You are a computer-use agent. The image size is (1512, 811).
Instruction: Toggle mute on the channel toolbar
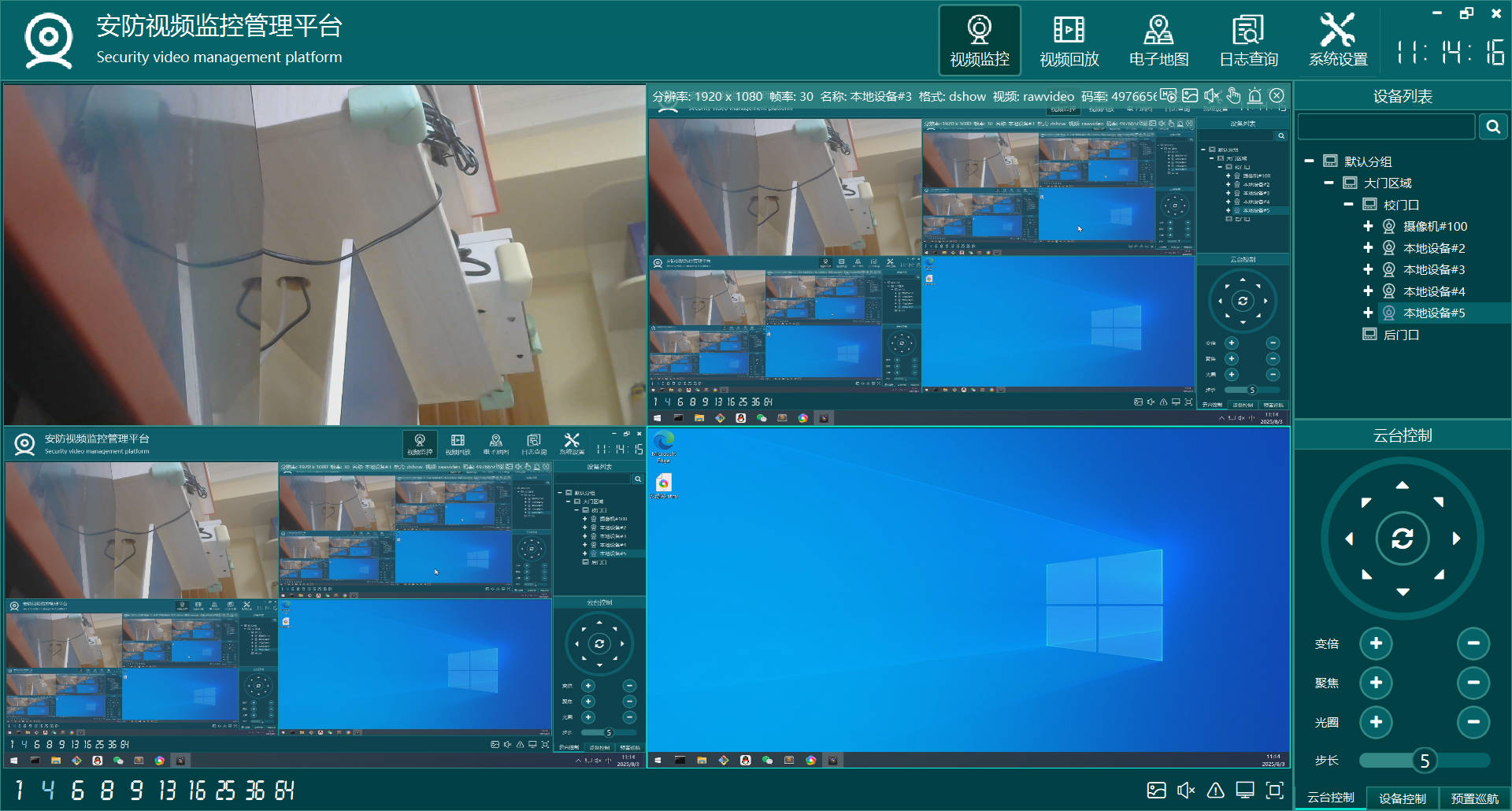(x=1212, y=96)
